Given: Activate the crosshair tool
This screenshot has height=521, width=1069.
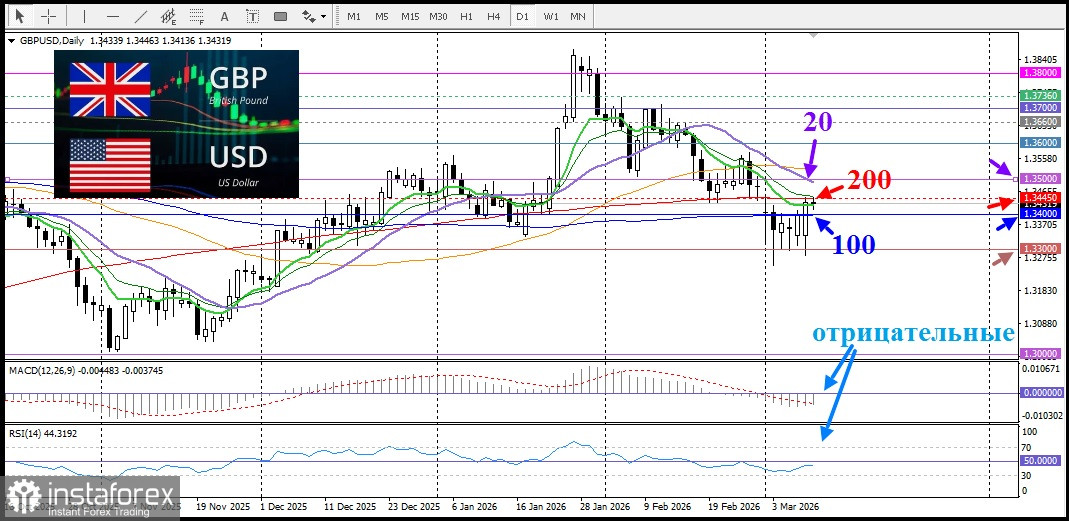Looking at the screenshot, I should (x=48, y=16).
